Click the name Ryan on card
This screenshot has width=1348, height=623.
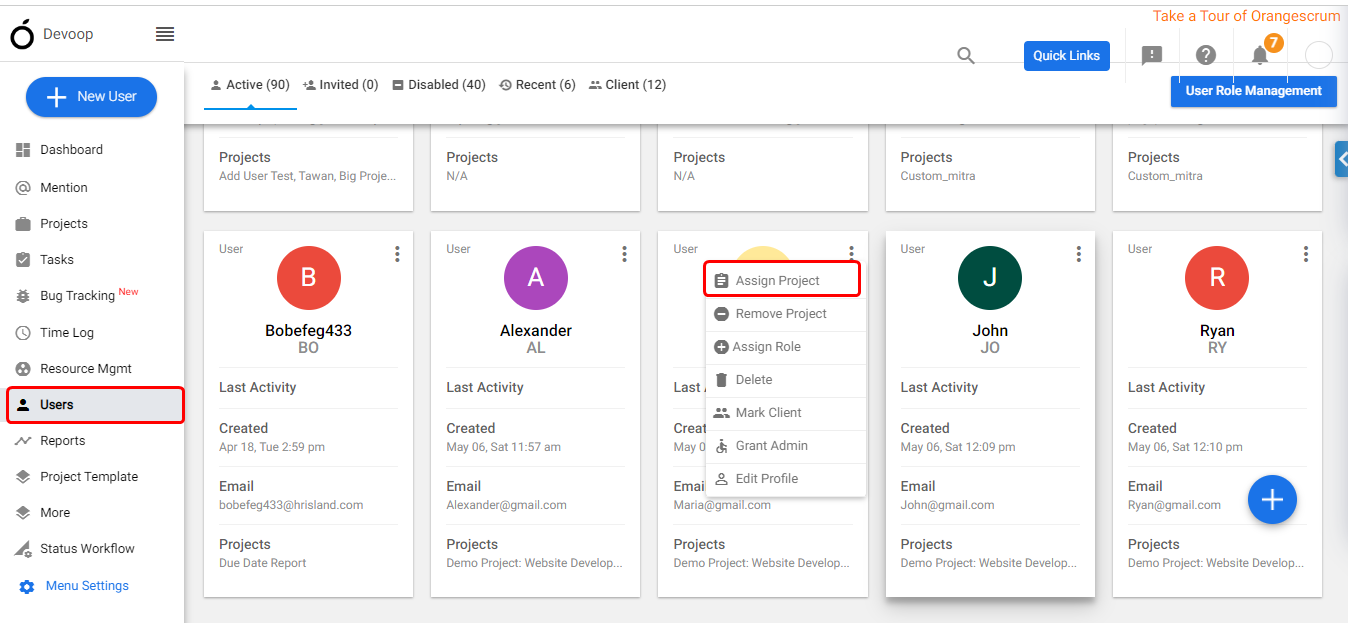1217,331
